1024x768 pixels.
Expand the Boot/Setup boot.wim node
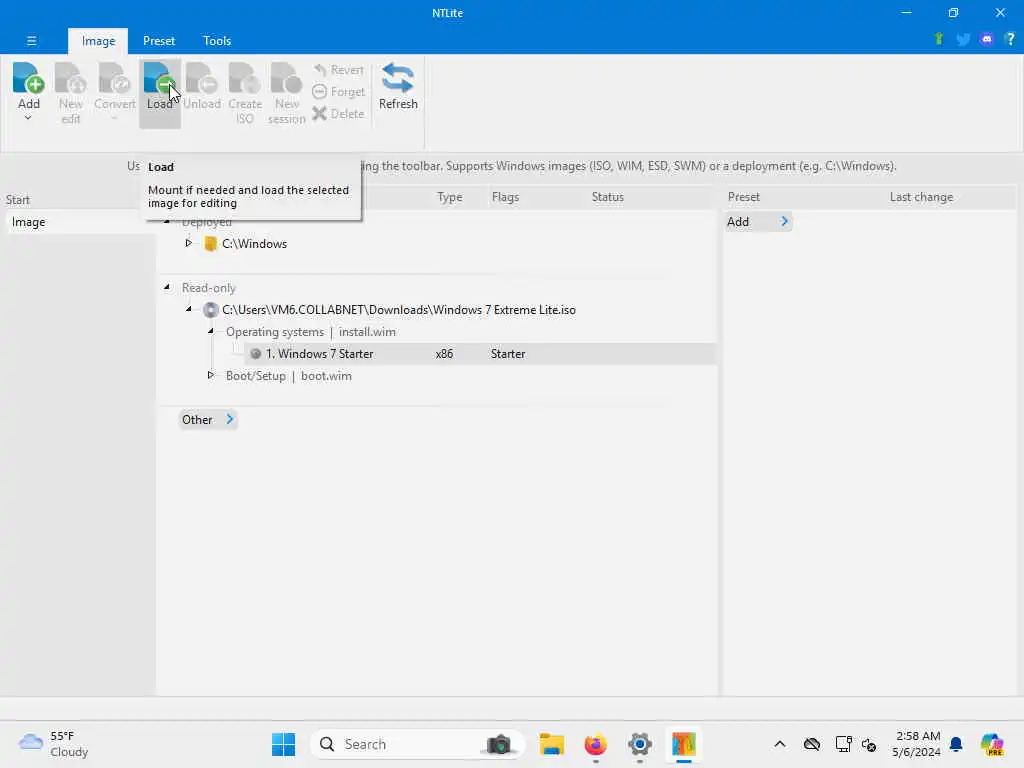[x=210, y=375]
